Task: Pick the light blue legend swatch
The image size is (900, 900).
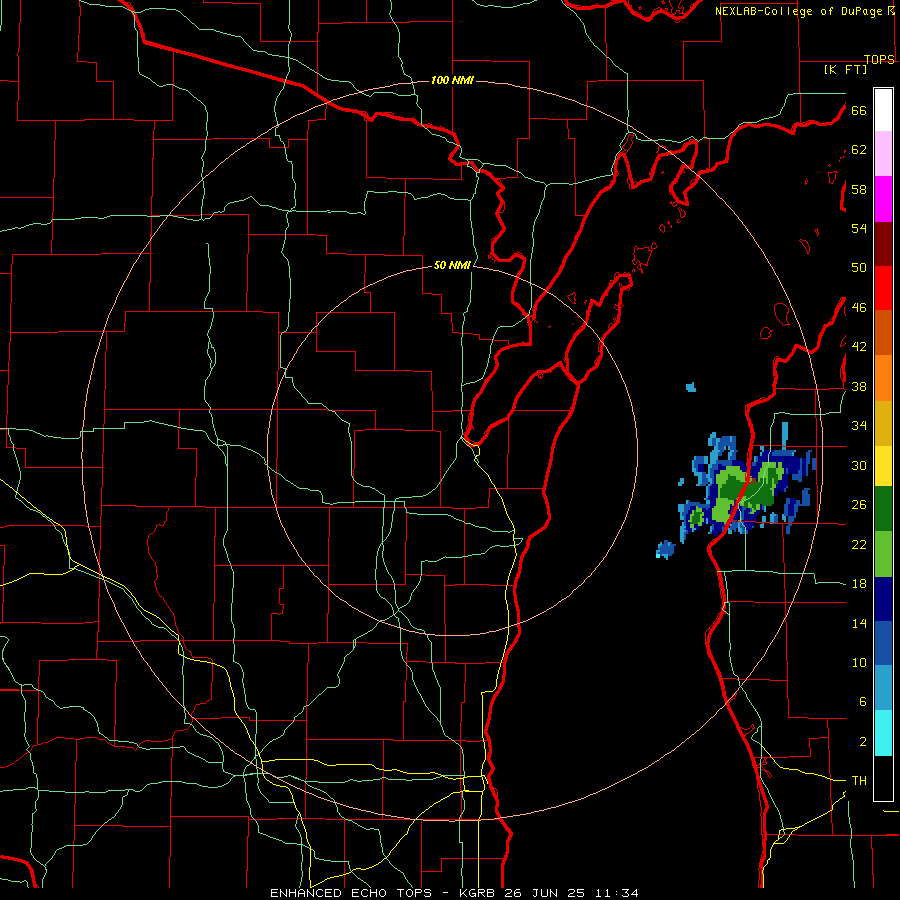Action: (883, 688)
